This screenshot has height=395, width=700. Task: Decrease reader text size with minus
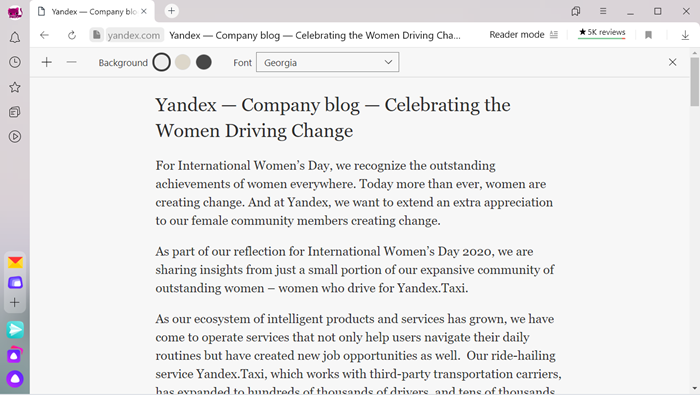pos(71,62)
